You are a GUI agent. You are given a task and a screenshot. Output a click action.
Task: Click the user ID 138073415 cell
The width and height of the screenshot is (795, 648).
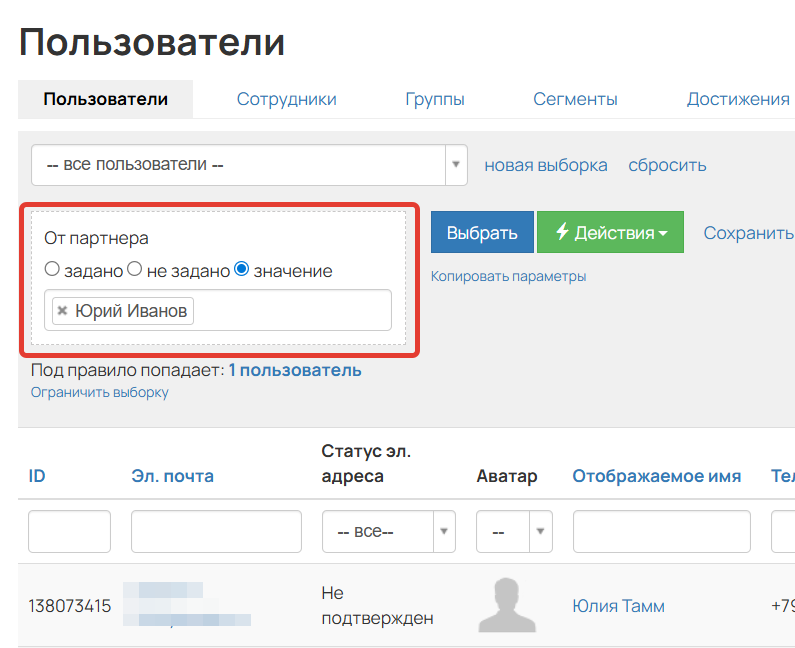click(69, 606)
